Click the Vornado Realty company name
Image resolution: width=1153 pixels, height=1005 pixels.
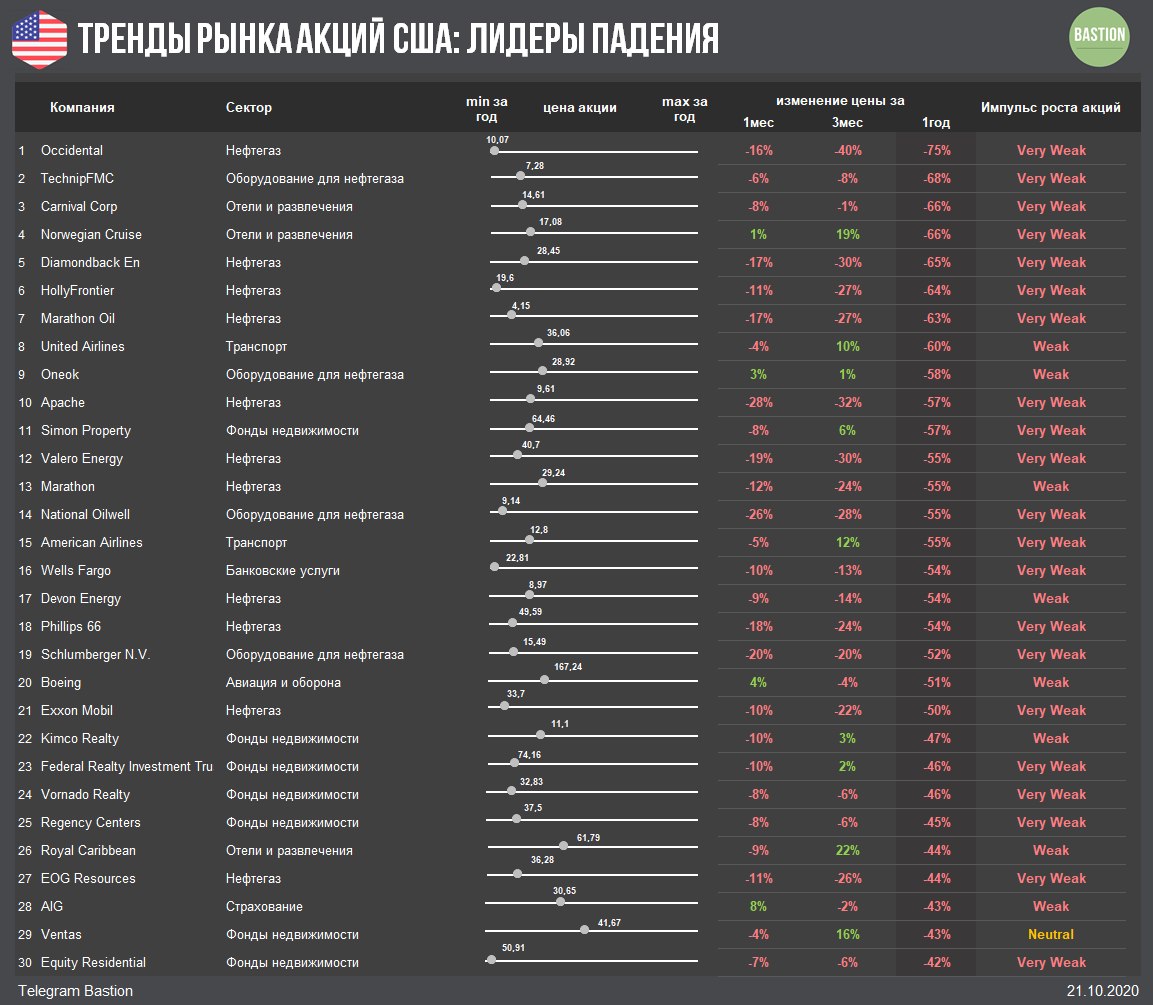tap(85, 794)
